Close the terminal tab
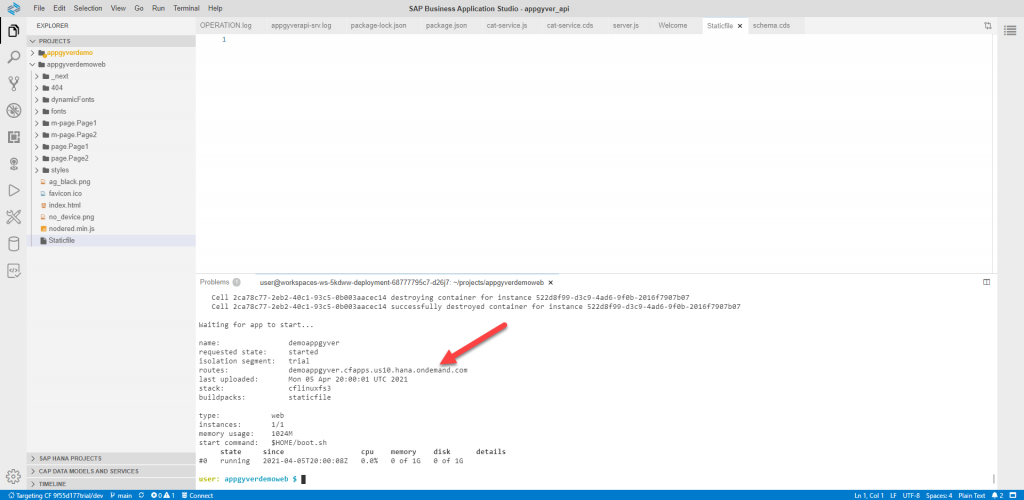Viewport: 1024px width, 500px height. 551,283
